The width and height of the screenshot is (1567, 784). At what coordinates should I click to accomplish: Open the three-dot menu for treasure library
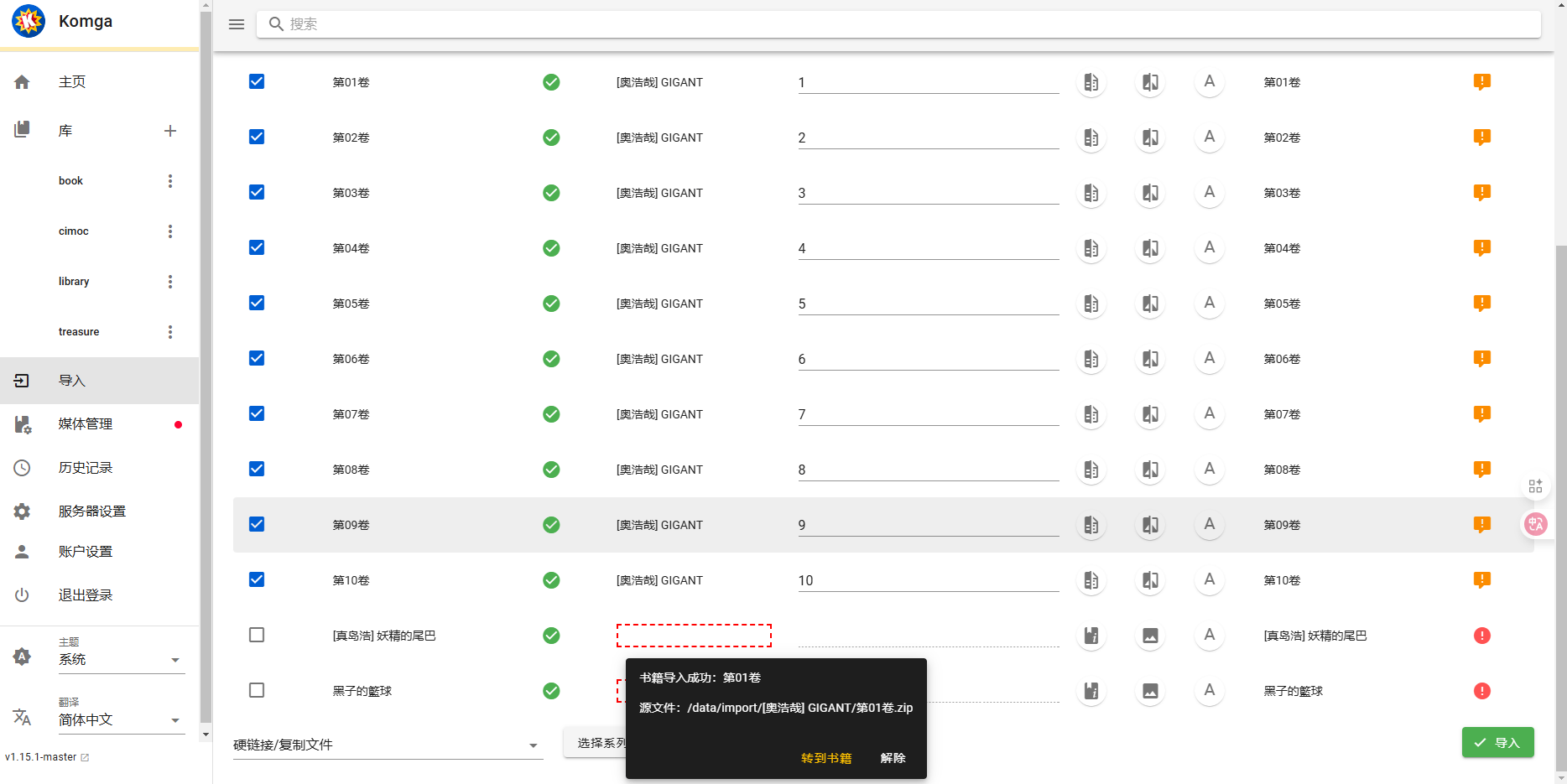tap(170, 332)
